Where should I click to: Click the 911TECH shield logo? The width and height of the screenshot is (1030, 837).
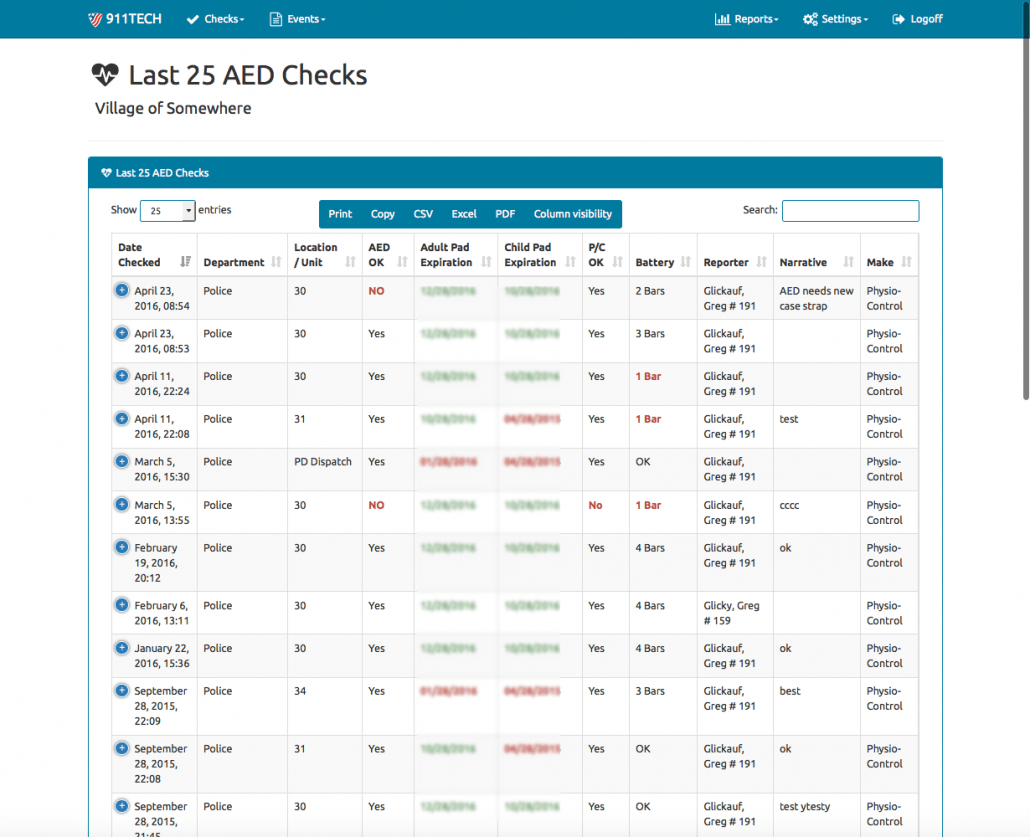[x=97, y=18]
